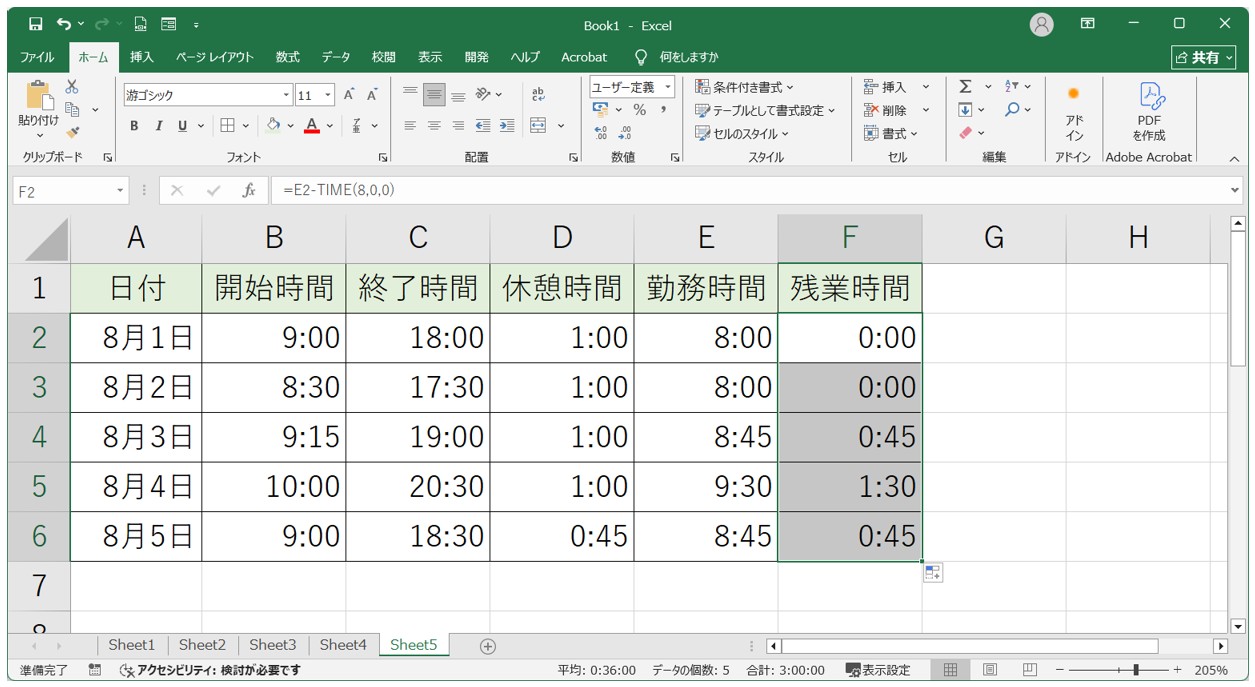Click the save icon in title bar
The image size is (1255, 687).
[x=36, y=24]
